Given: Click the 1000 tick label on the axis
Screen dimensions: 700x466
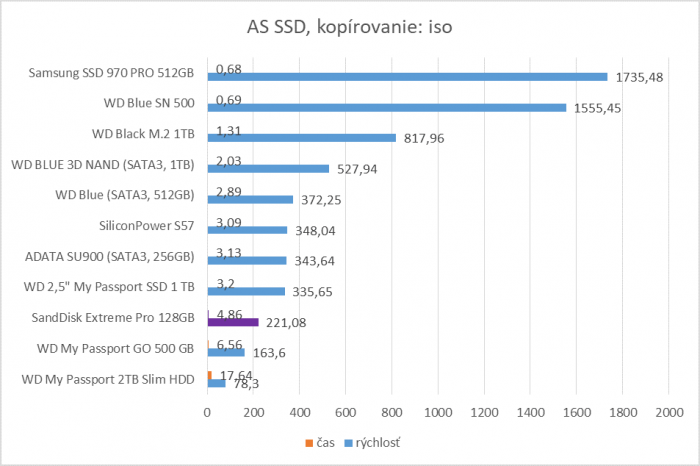Looking at the screenshot, I should pos(438,412).
